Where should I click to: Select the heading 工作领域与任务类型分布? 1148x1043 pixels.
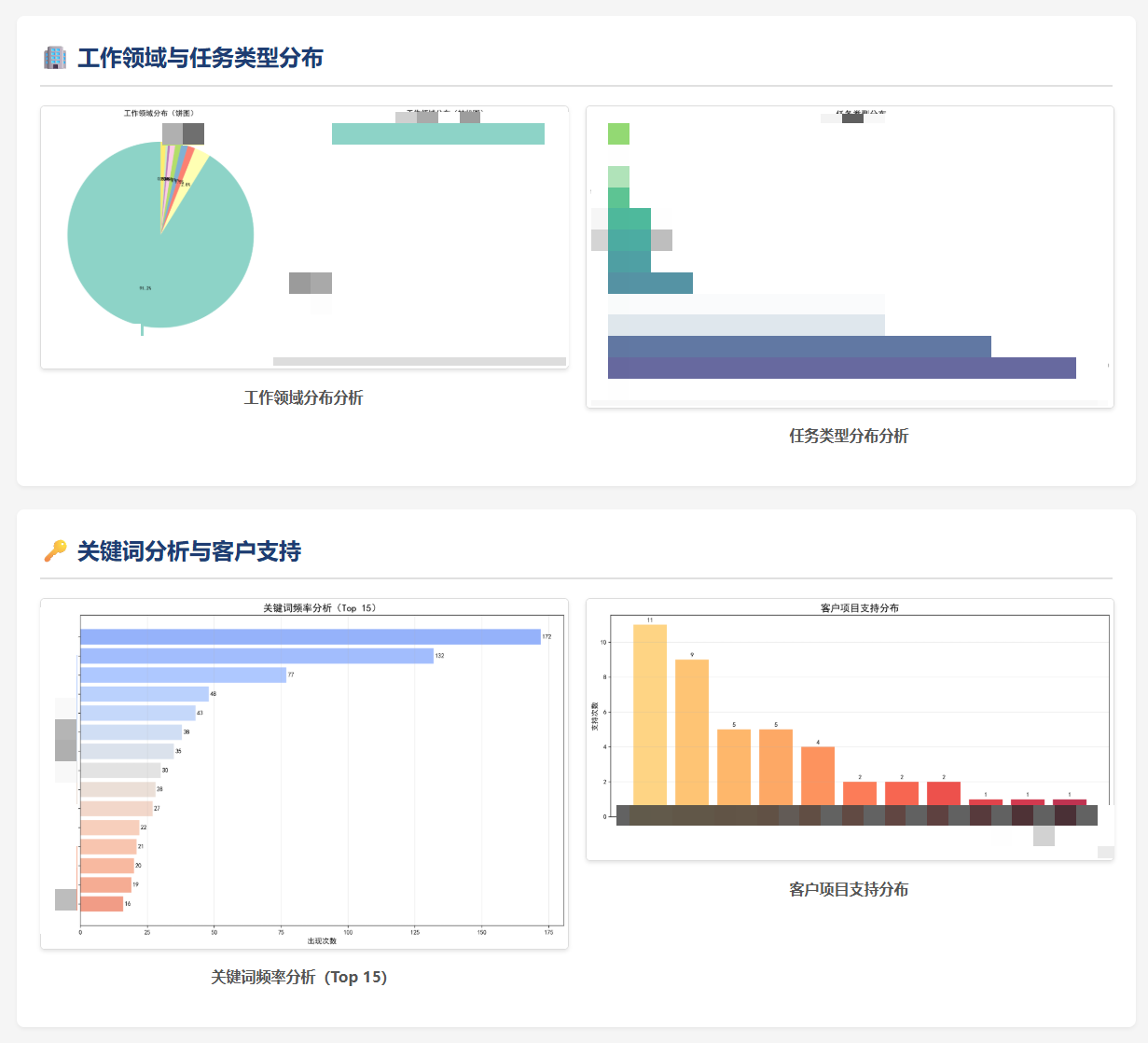coord(201,58)
